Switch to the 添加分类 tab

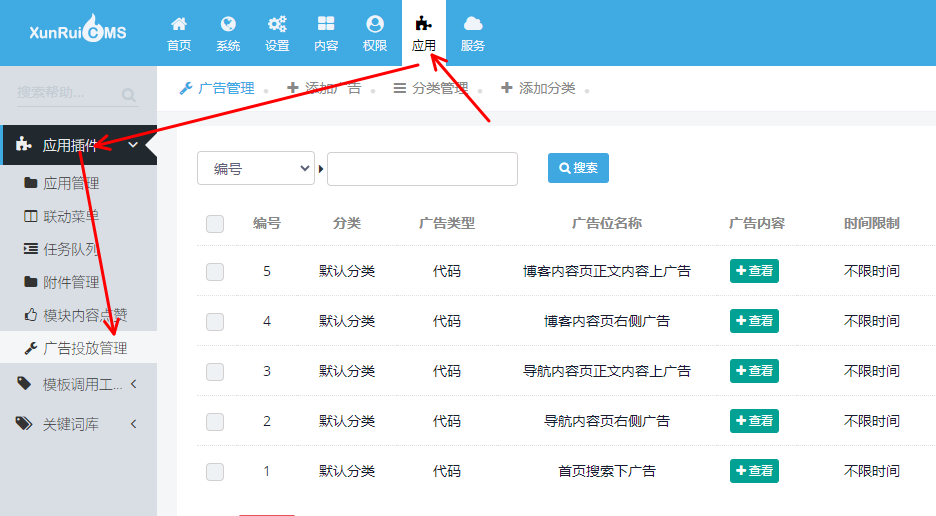[x=538, y=88]
